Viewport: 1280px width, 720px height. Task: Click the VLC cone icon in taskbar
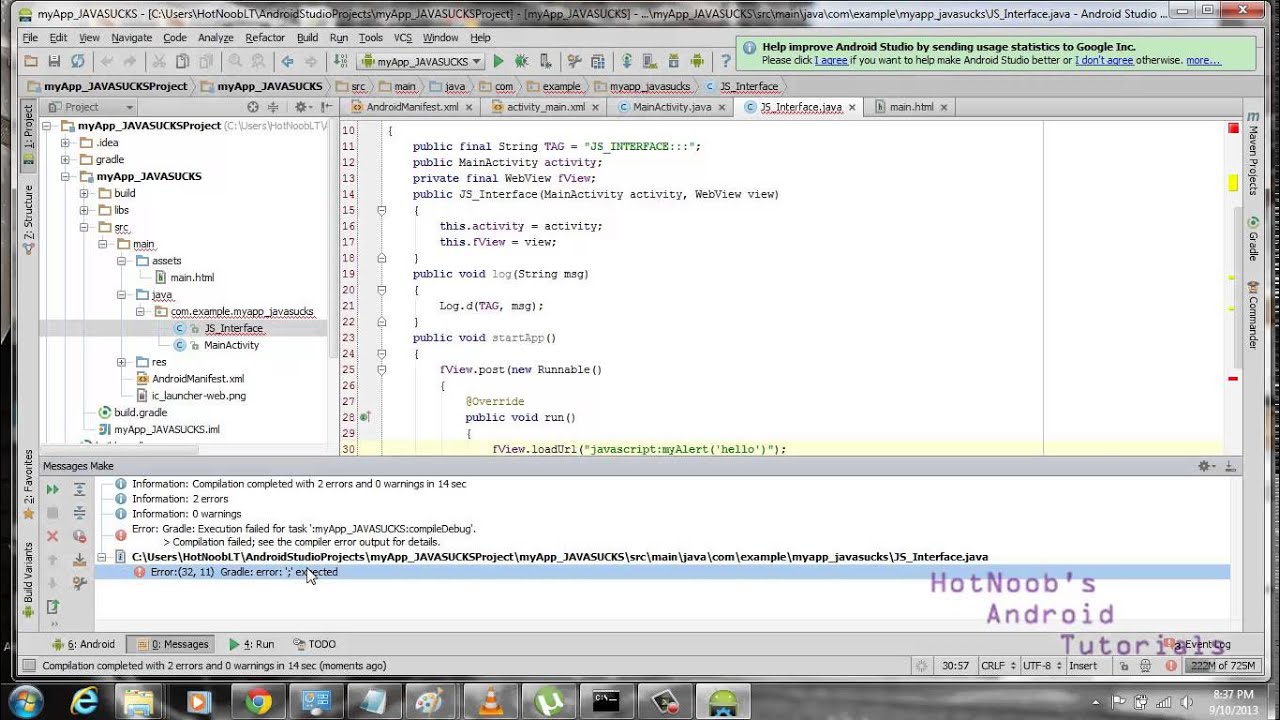coord(491,702)
